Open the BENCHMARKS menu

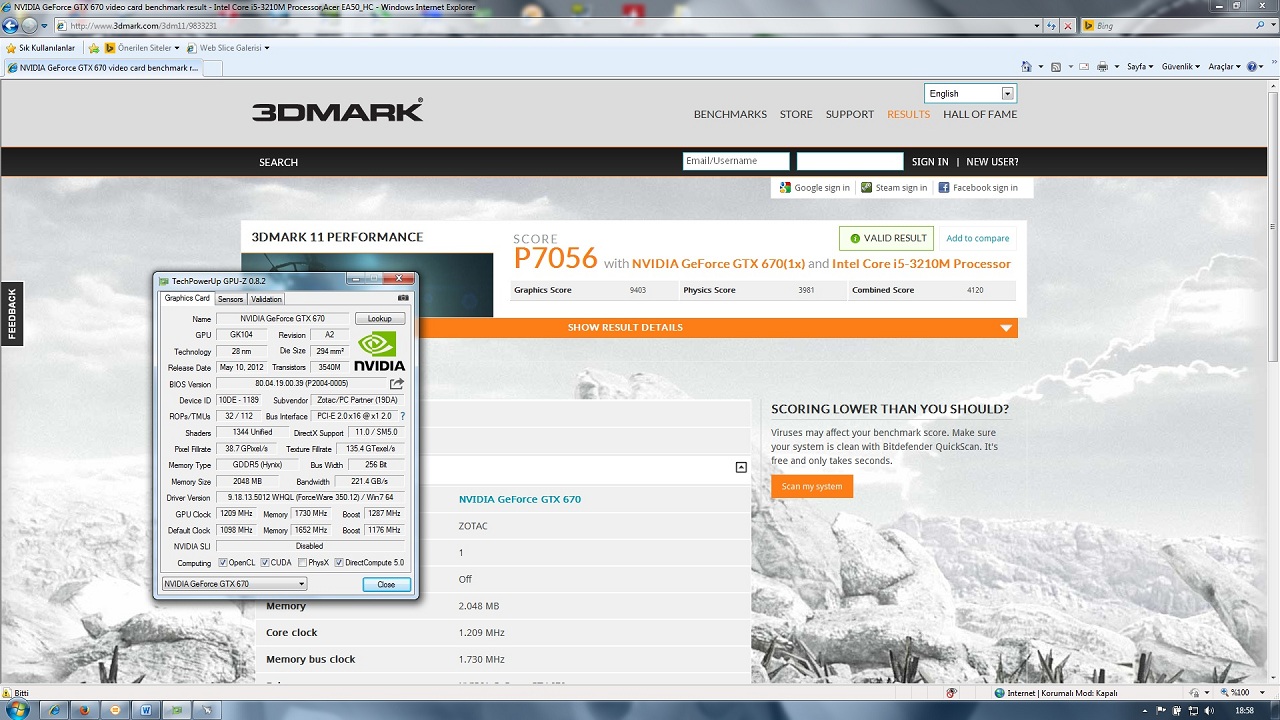pyautogui.click(x=730, y=114)
